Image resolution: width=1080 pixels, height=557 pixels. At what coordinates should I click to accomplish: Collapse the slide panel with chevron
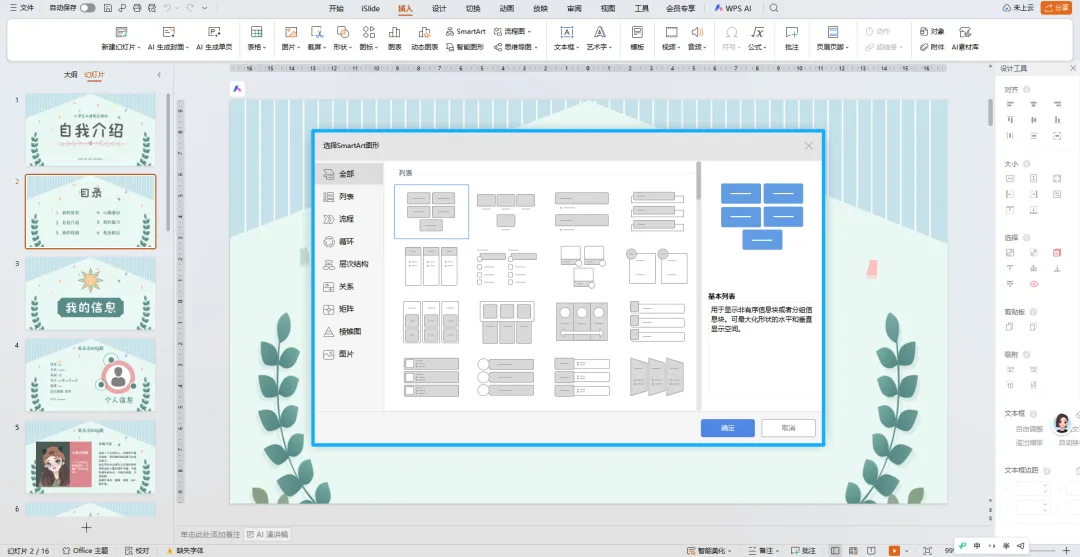[159, 74]
